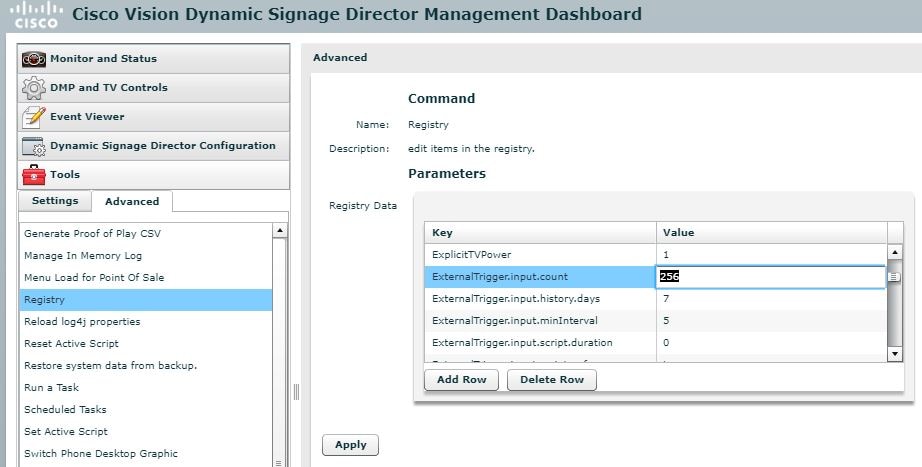Image resolution: width=922 pixels, height=467 pixels.
Task: Select Run a Task command
Action: coord(146,388)
